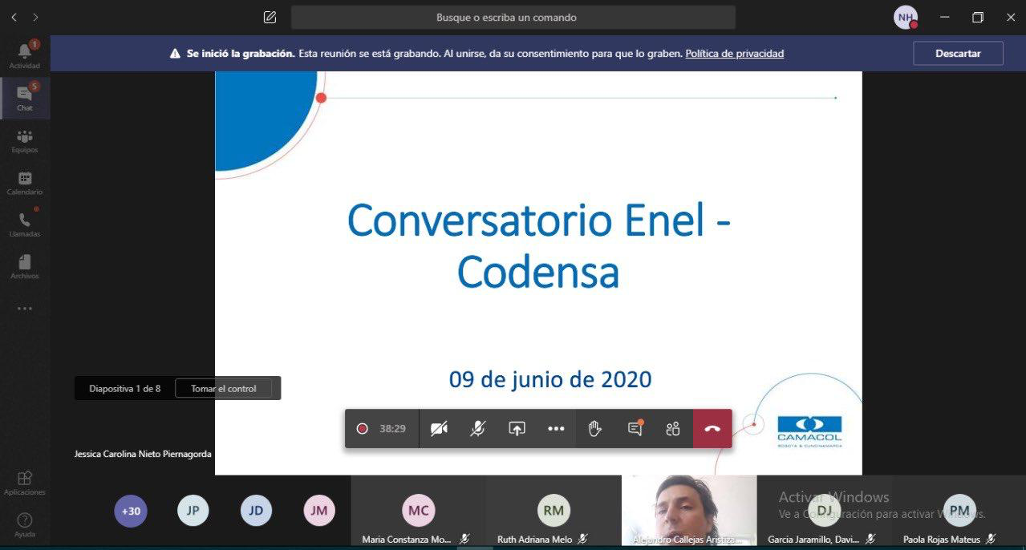The image size is (1026, 550).
Task: Click the 38:29 call timer
Action: [x=393, y=428]
